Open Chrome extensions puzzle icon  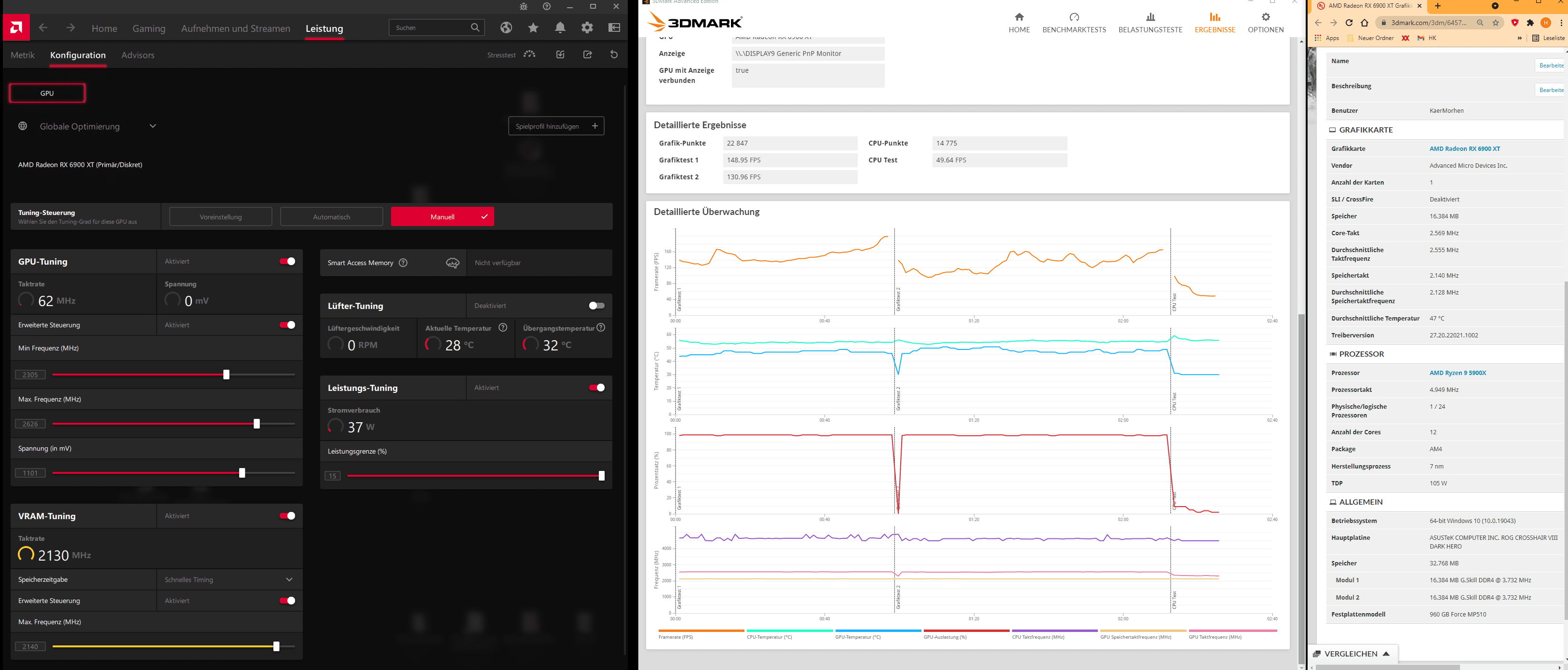(1530, 23)
